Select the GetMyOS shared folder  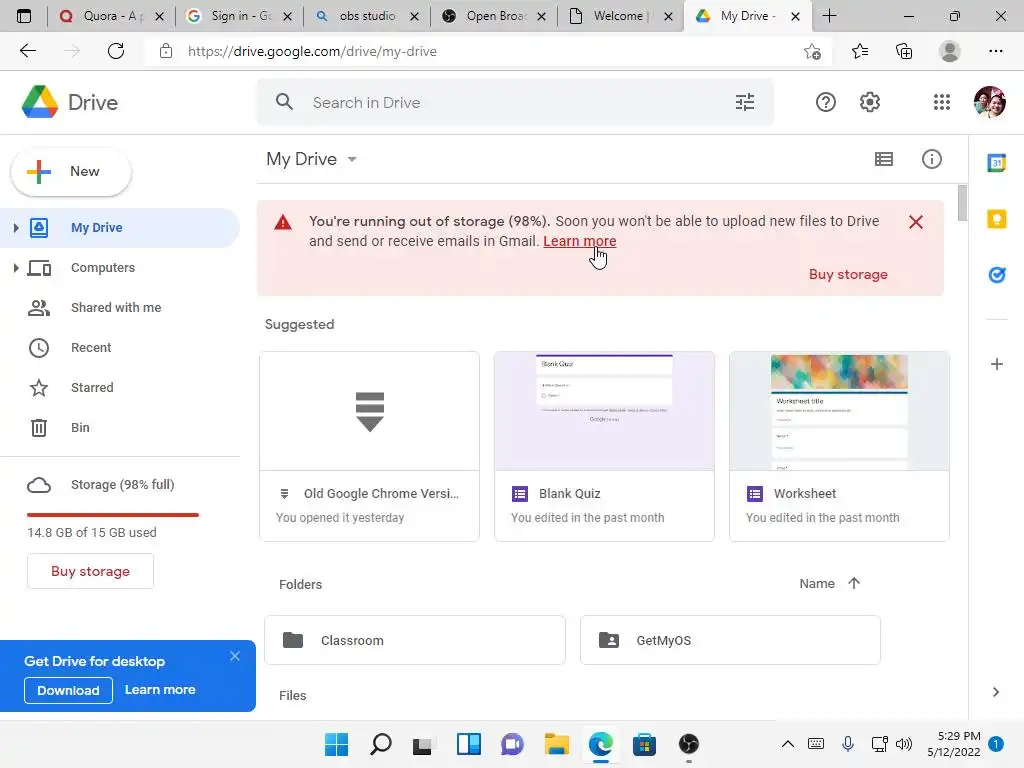(730, 640)
